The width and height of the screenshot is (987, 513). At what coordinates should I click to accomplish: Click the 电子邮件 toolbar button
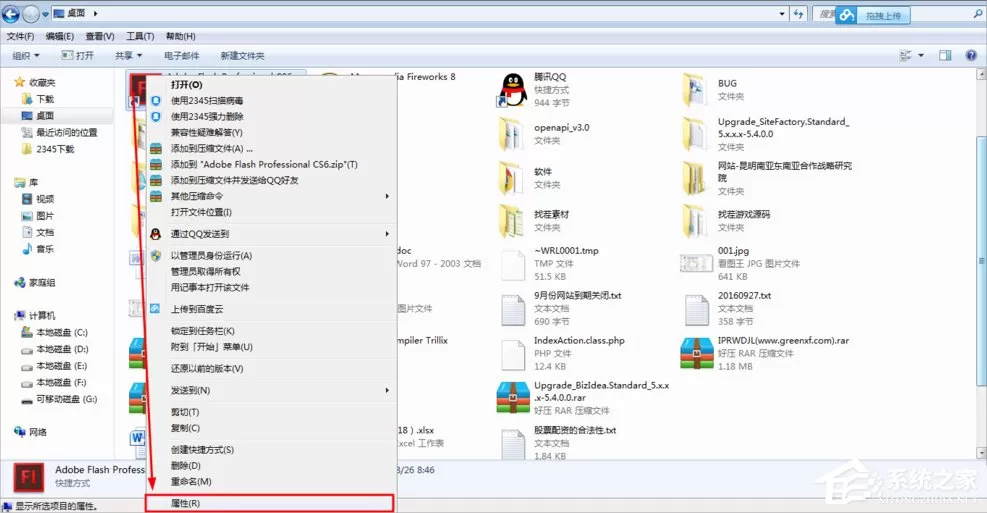181,55
